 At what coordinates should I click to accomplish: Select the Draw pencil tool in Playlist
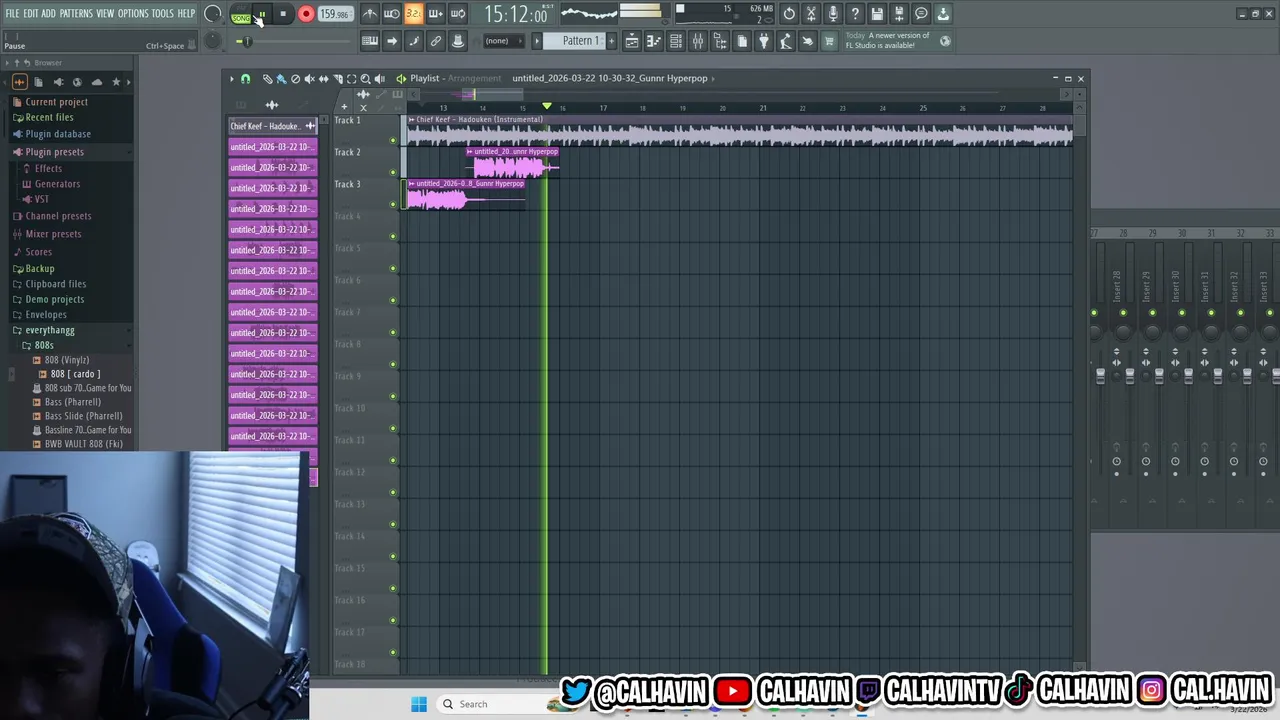[x=267, y=78]
